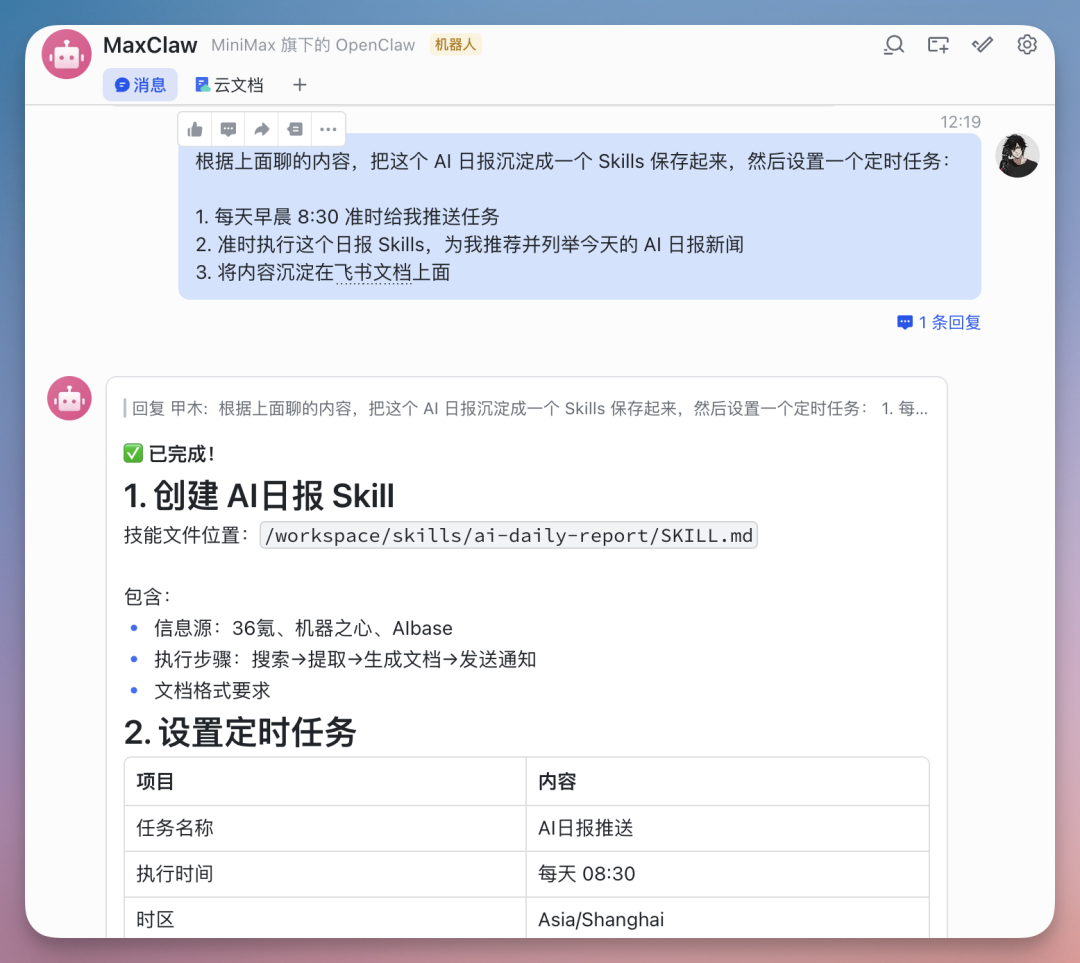The image size is (1080, 963).
Task: Select the search icon in the chat header
Action: click(893, 44)
